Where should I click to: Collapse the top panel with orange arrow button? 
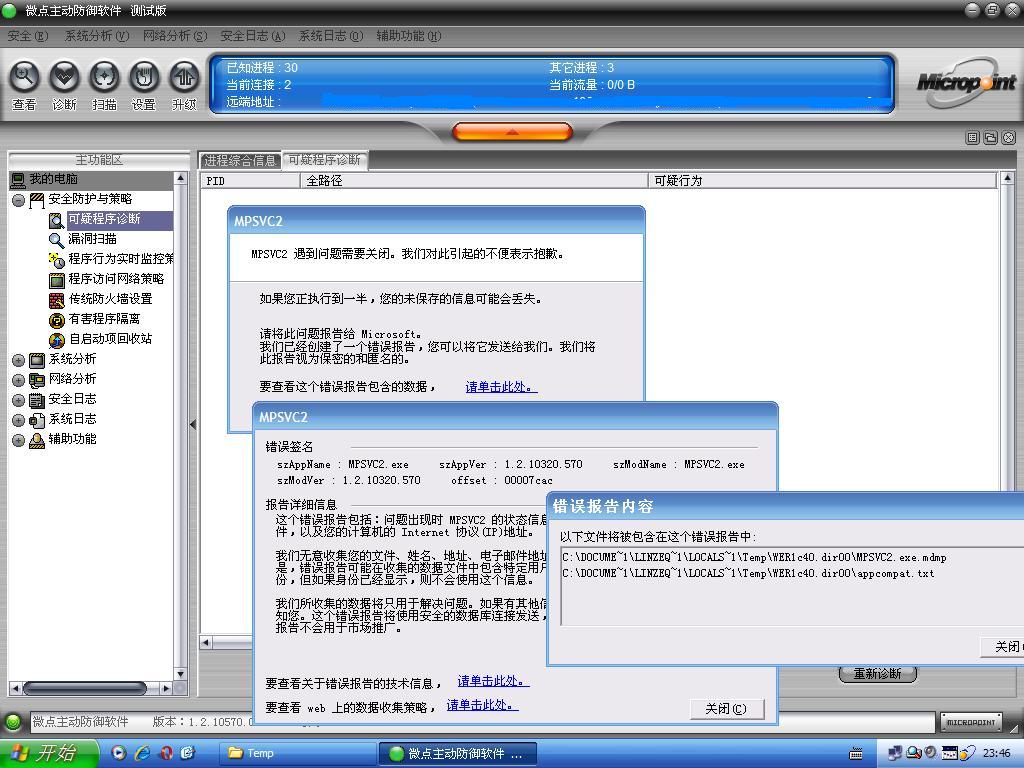pos(512,132)
